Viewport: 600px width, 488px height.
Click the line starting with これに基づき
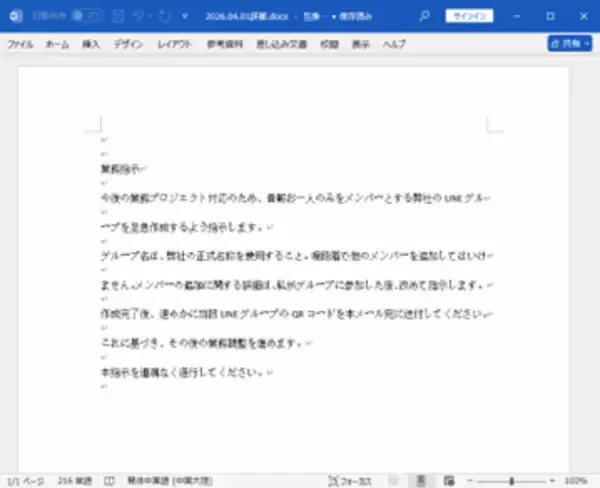point(202,343)
